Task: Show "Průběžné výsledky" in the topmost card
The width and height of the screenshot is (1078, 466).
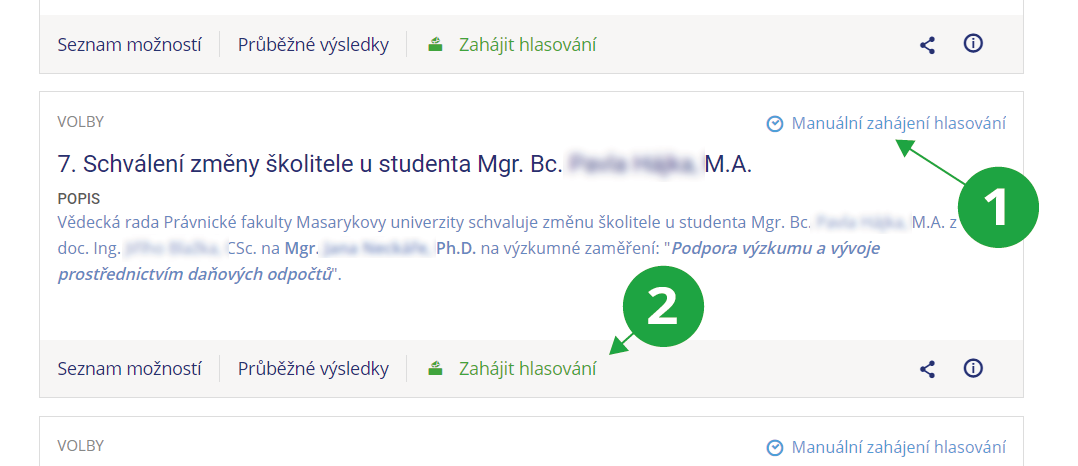Action: coord(313,45)
